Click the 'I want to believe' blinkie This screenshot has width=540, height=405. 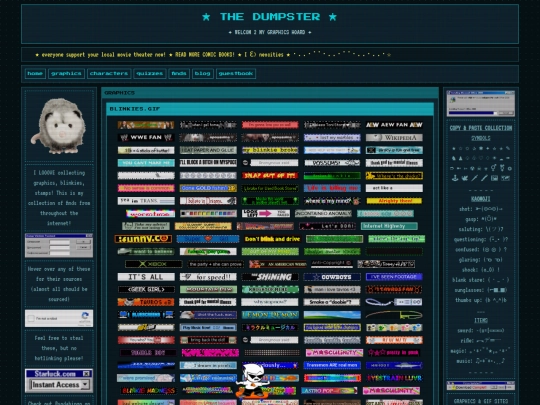point(146,251)
